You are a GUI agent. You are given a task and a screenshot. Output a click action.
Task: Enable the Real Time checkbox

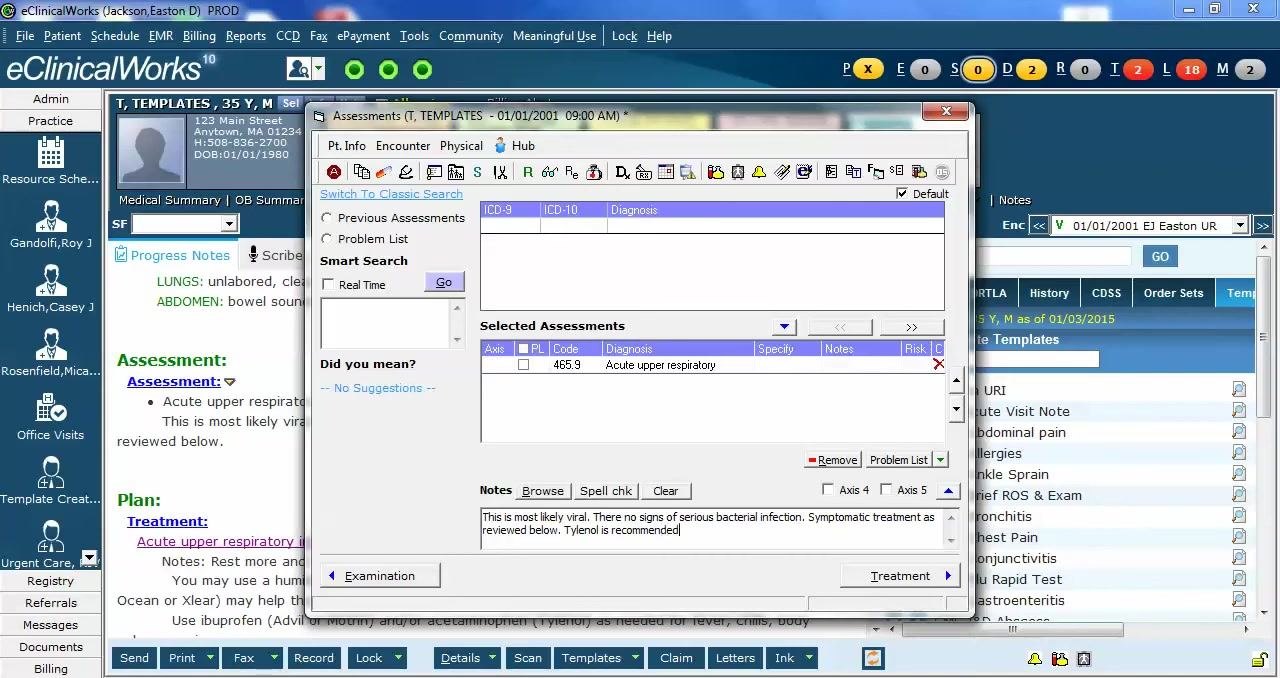(328, 285)
